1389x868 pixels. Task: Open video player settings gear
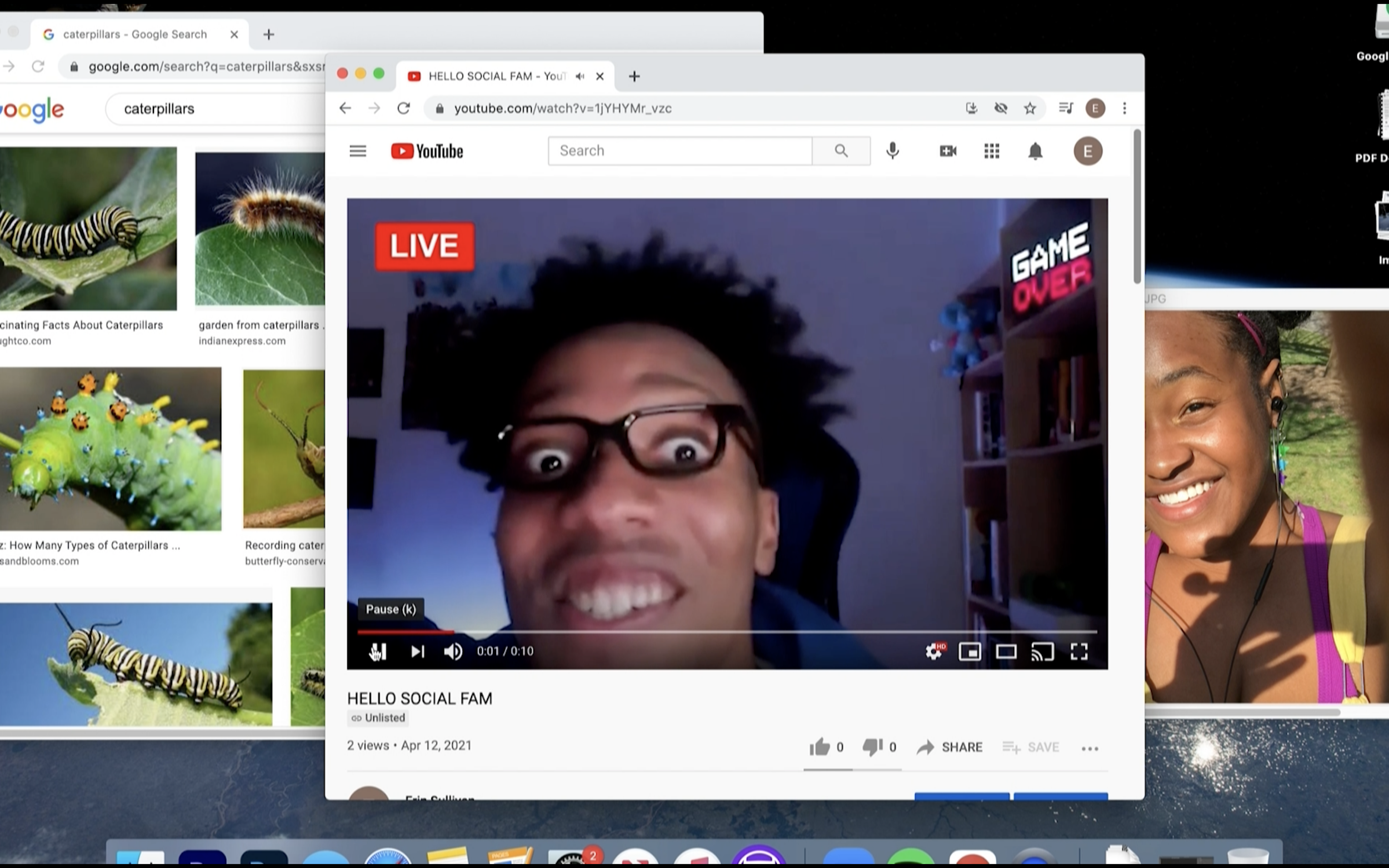[x=934, y=651]
